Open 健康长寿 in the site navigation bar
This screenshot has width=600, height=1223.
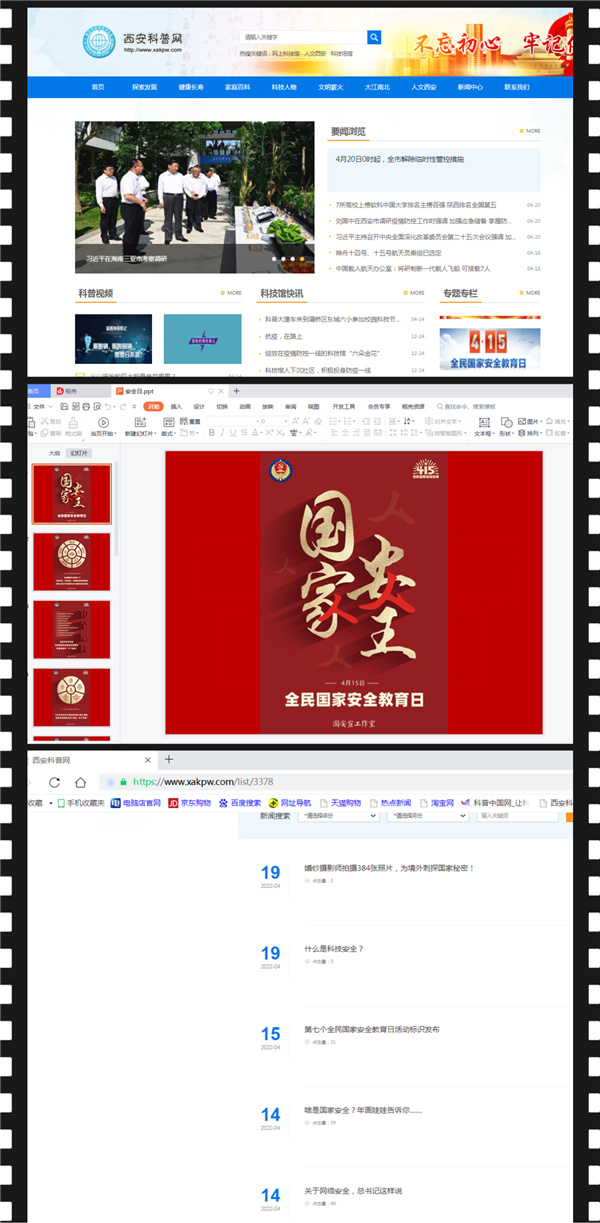tap(191, 87)
